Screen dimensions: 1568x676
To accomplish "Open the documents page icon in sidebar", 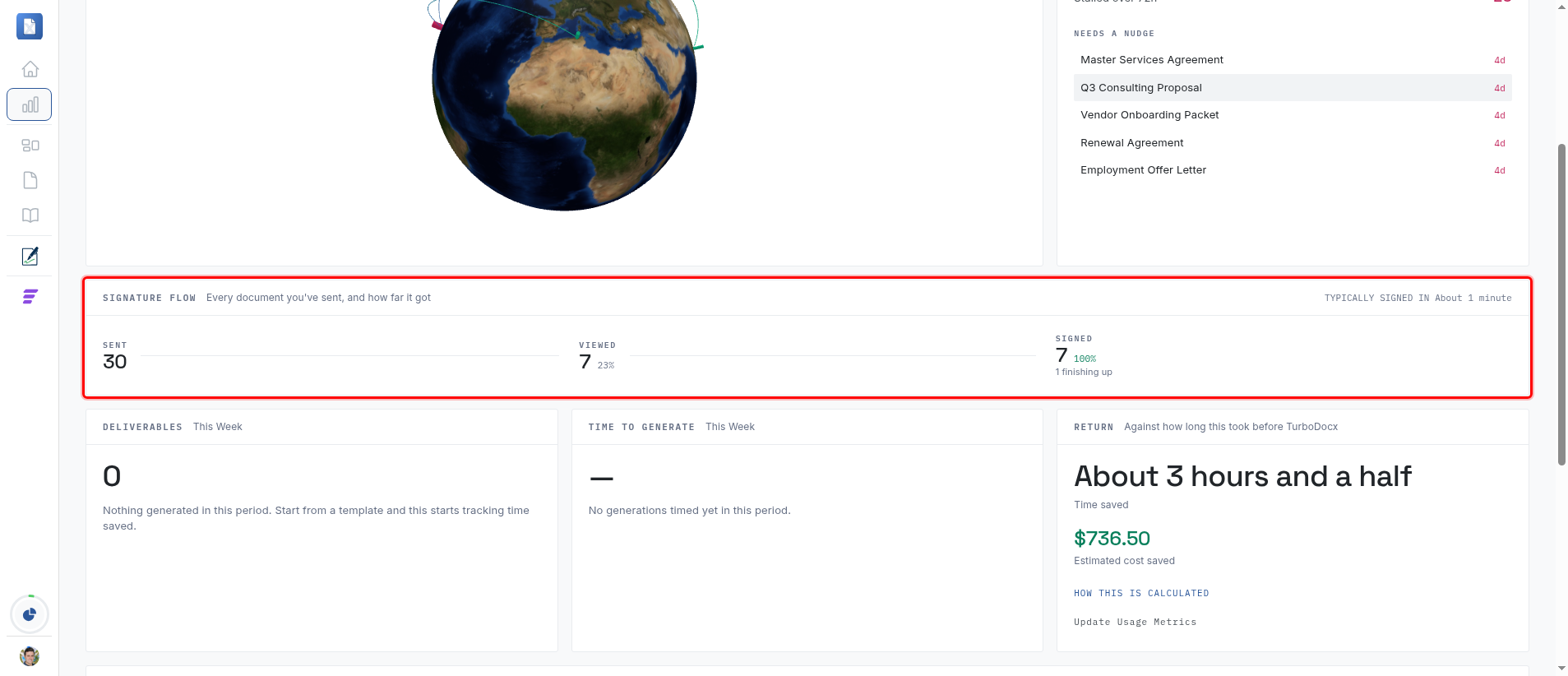I will (x=30, y=180).
